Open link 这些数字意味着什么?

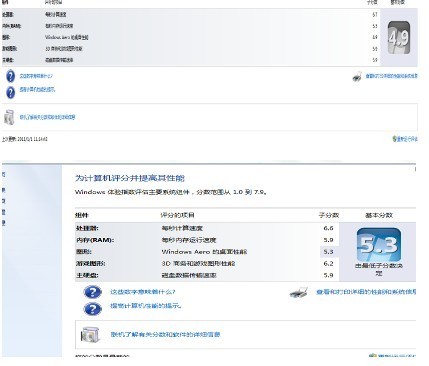[143, 292]
